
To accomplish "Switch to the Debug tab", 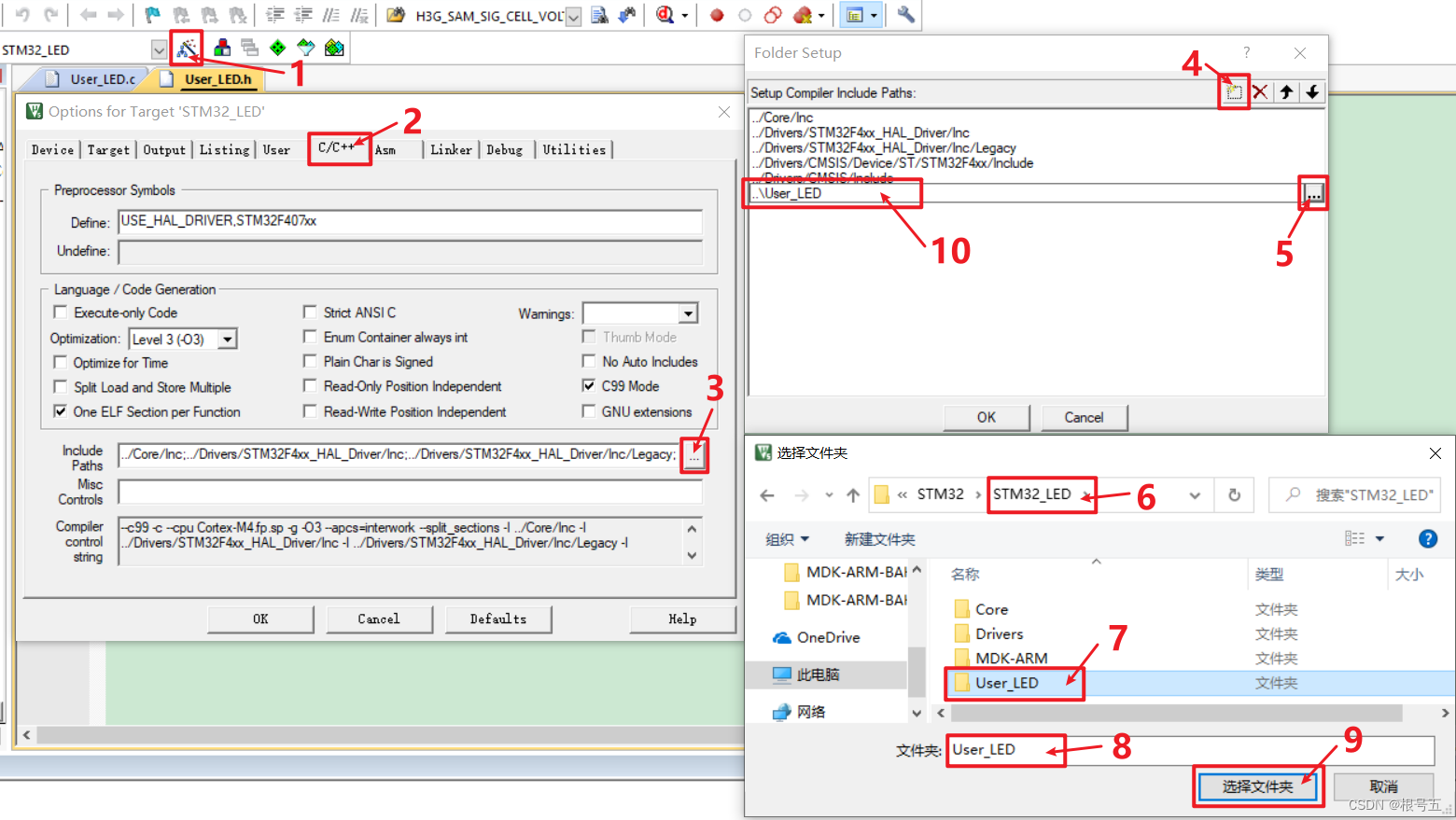I will [x=504, y=149].
